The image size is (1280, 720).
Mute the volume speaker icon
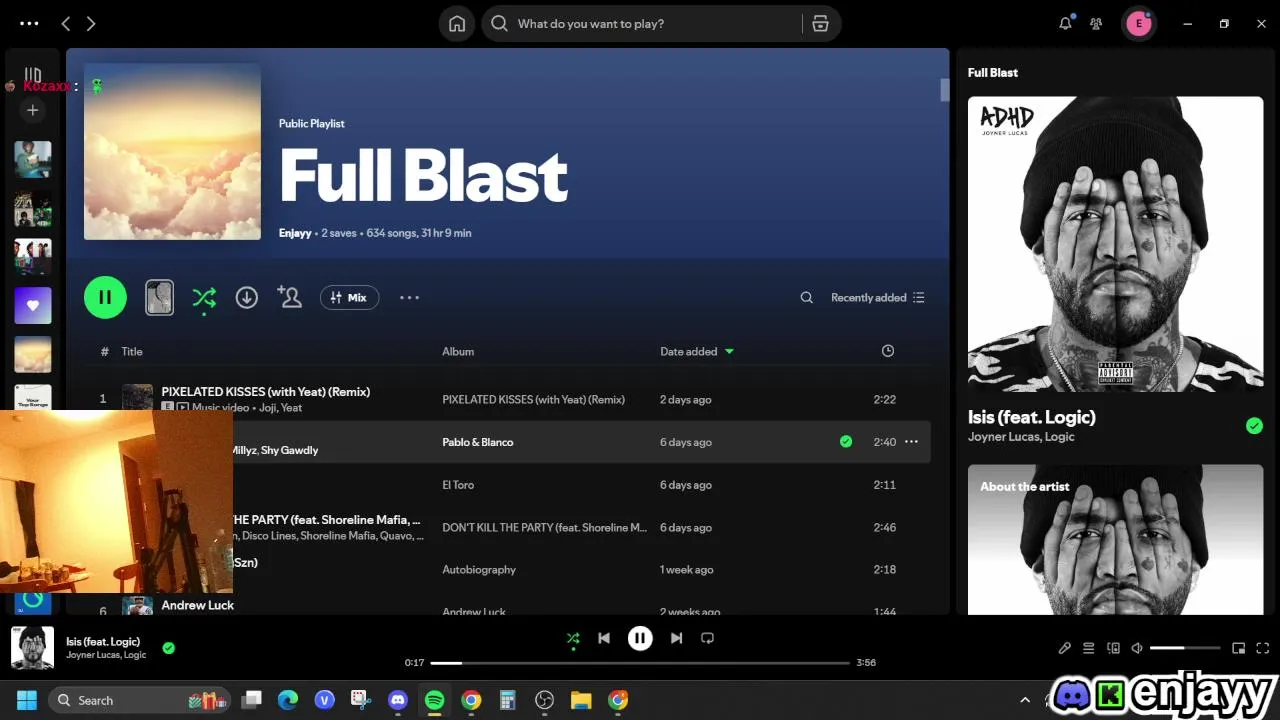(x=1137, y=648)
